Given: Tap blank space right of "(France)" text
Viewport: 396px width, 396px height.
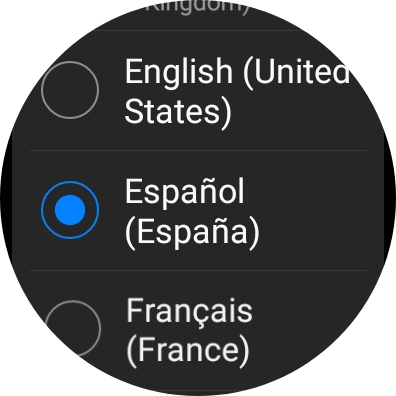Looking at the screenshot, I should point(293,352).
